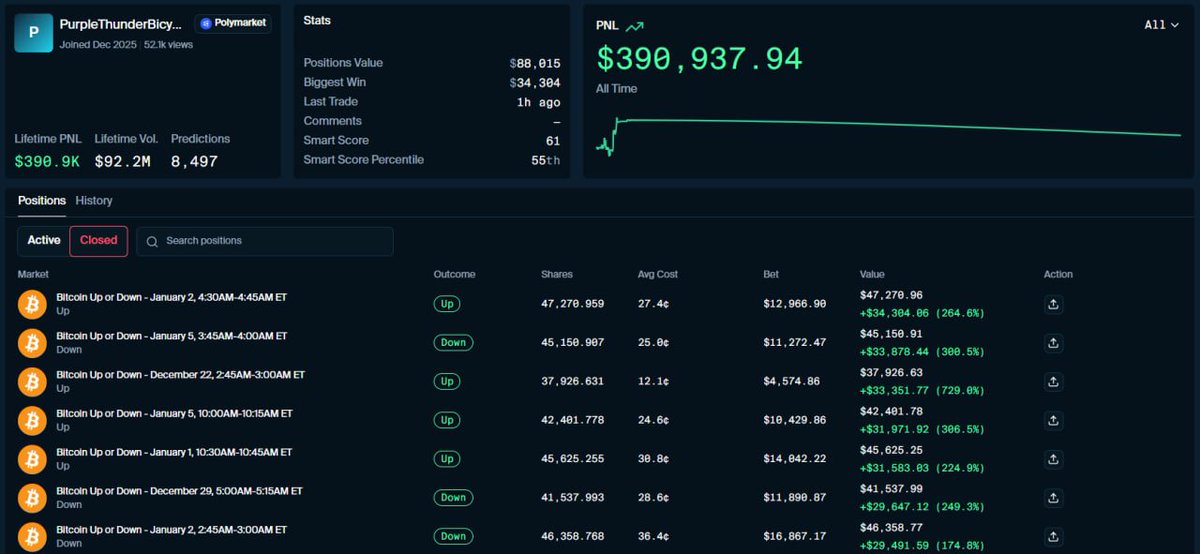Open Bitcoin Up or Down January 2, 2:45AM-3:00AM market
1200x554 pixels.
[x=171, y=529]
